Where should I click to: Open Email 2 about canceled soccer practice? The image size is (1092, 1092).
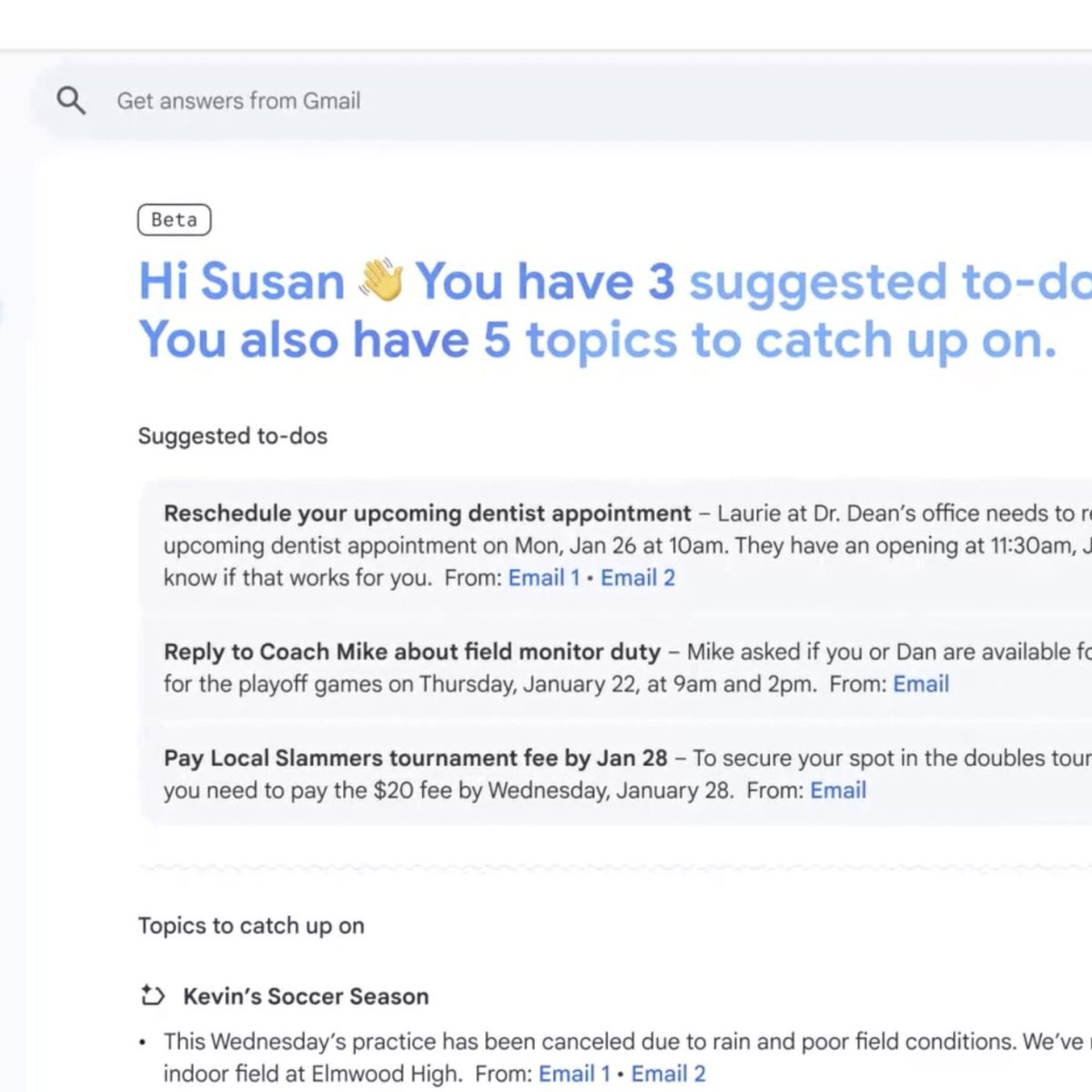click(668, 1074)
